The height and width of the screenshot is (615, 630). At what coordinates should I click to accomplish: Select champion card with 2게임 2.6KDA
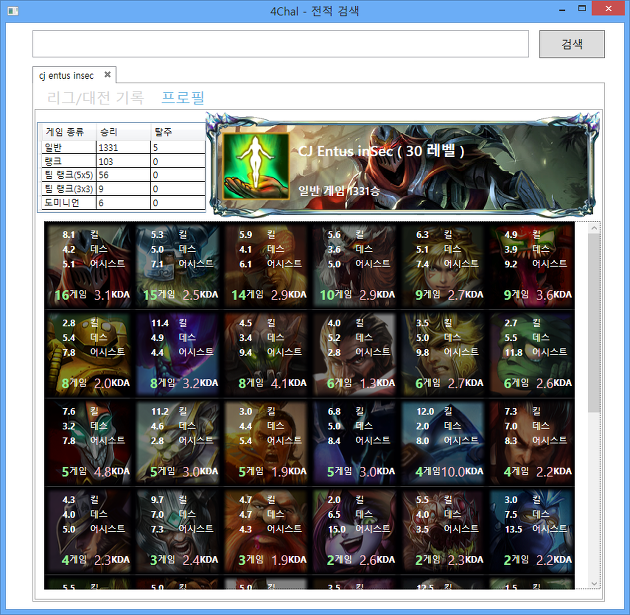click(354, 531)
